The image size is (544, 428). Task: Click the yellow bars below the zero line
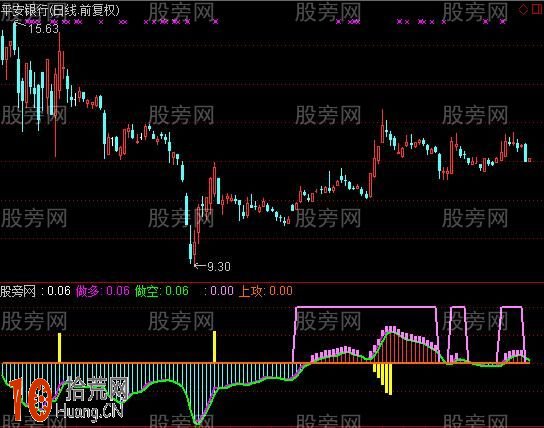(x=383, y=379)
